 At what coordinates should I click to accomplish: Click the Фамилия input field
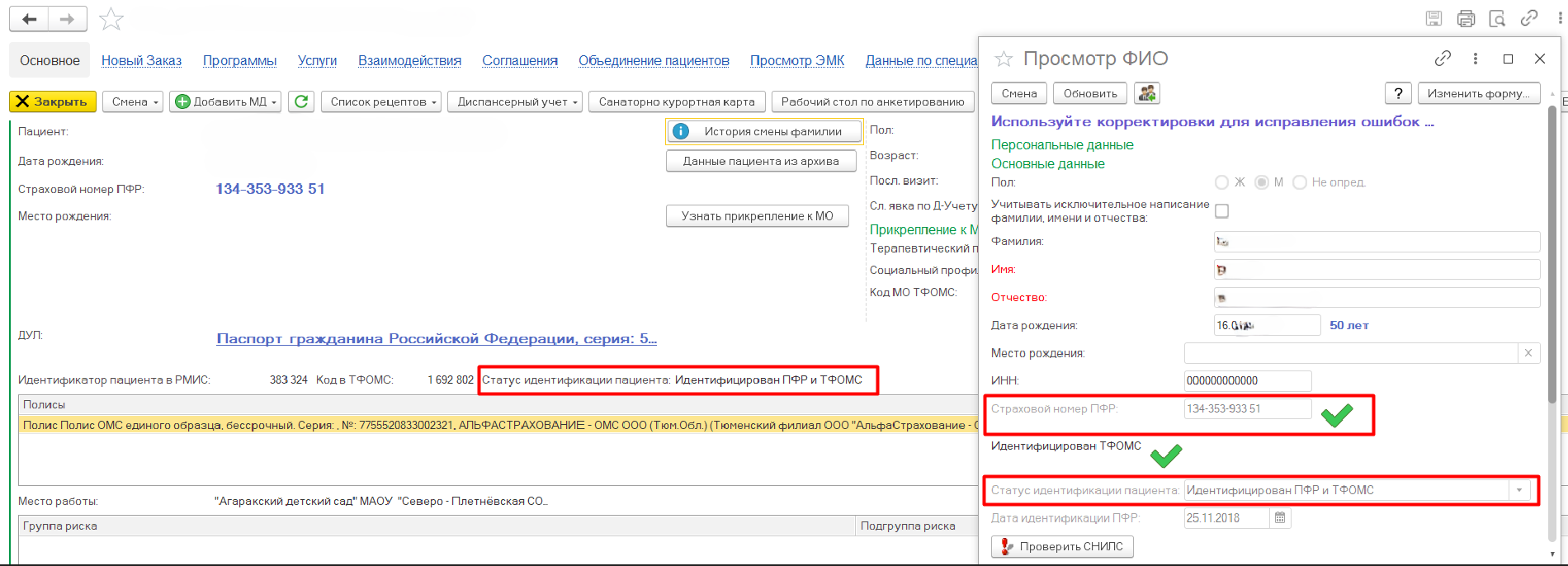tap(1377, 242)
